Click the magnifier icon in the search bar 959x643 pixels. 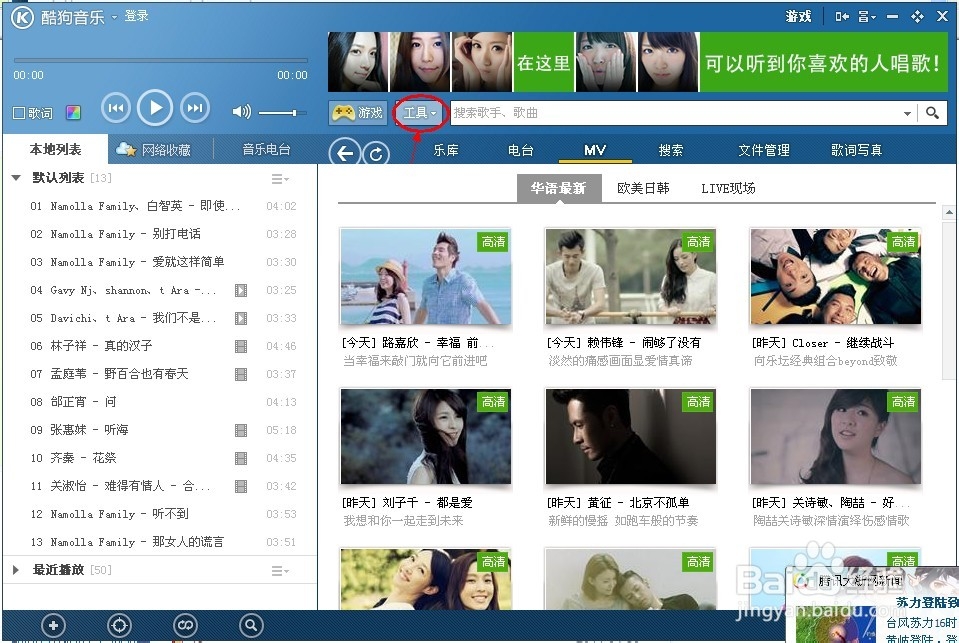click(x=931, y=112)
